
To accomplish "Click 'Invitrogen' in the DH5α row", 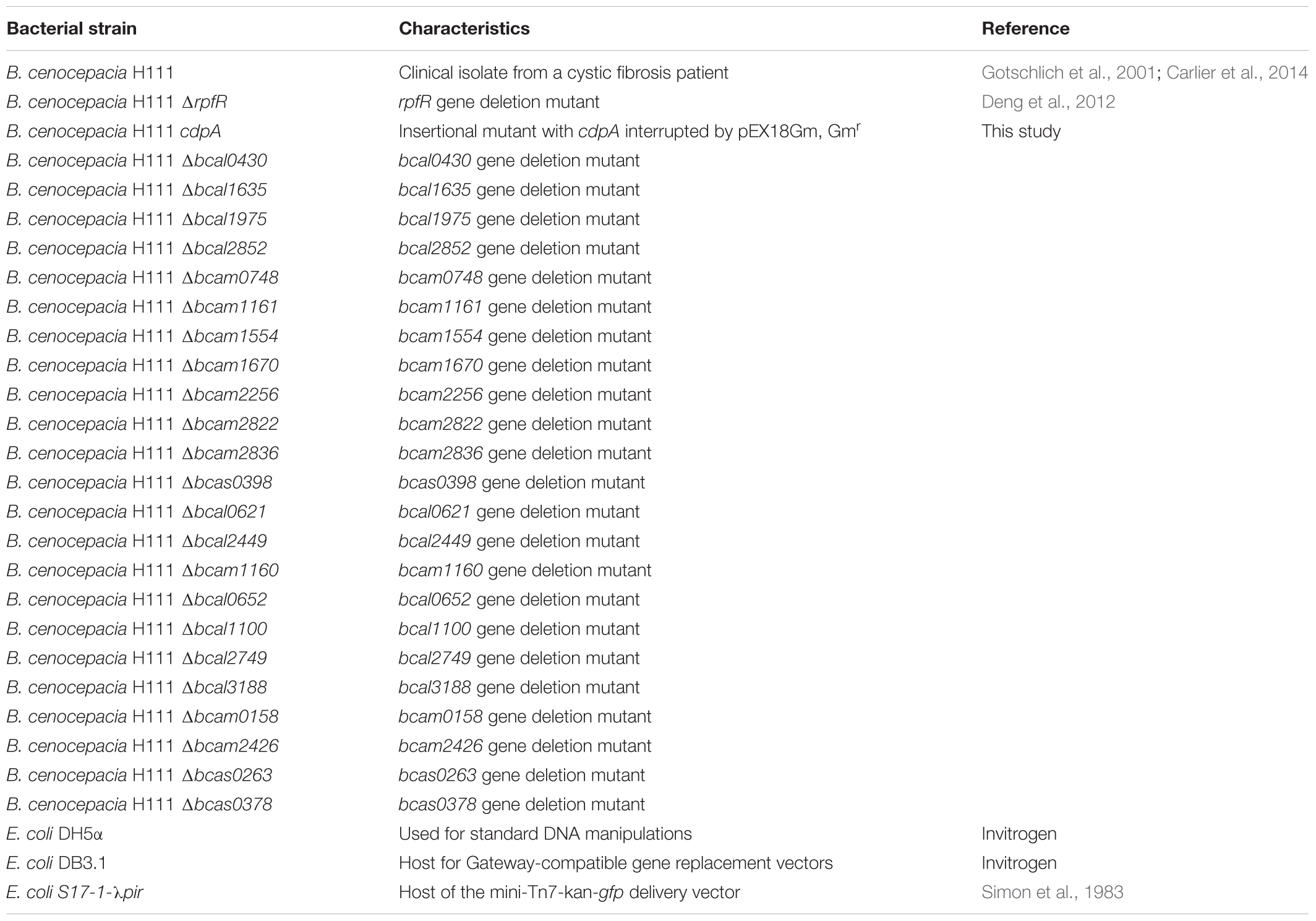I will tap(1019, 834).
